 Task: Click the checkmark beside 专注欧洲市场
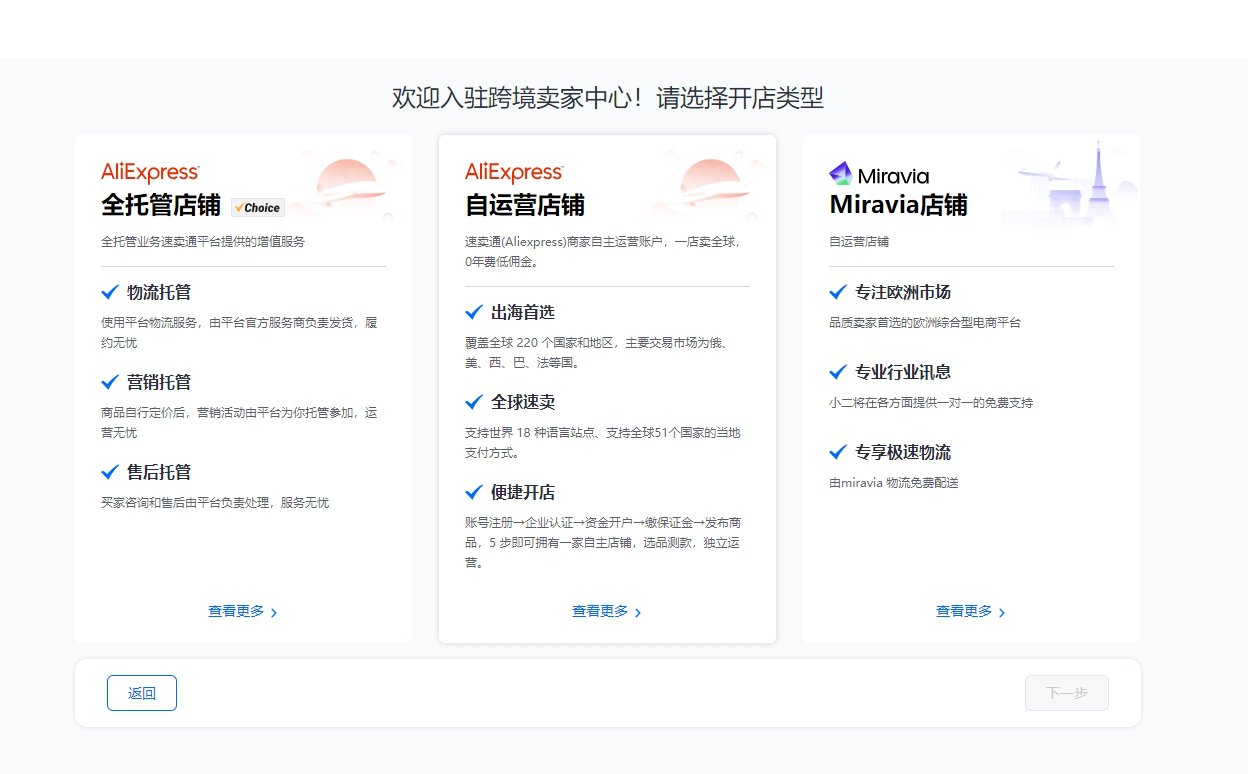click(838, 292)
